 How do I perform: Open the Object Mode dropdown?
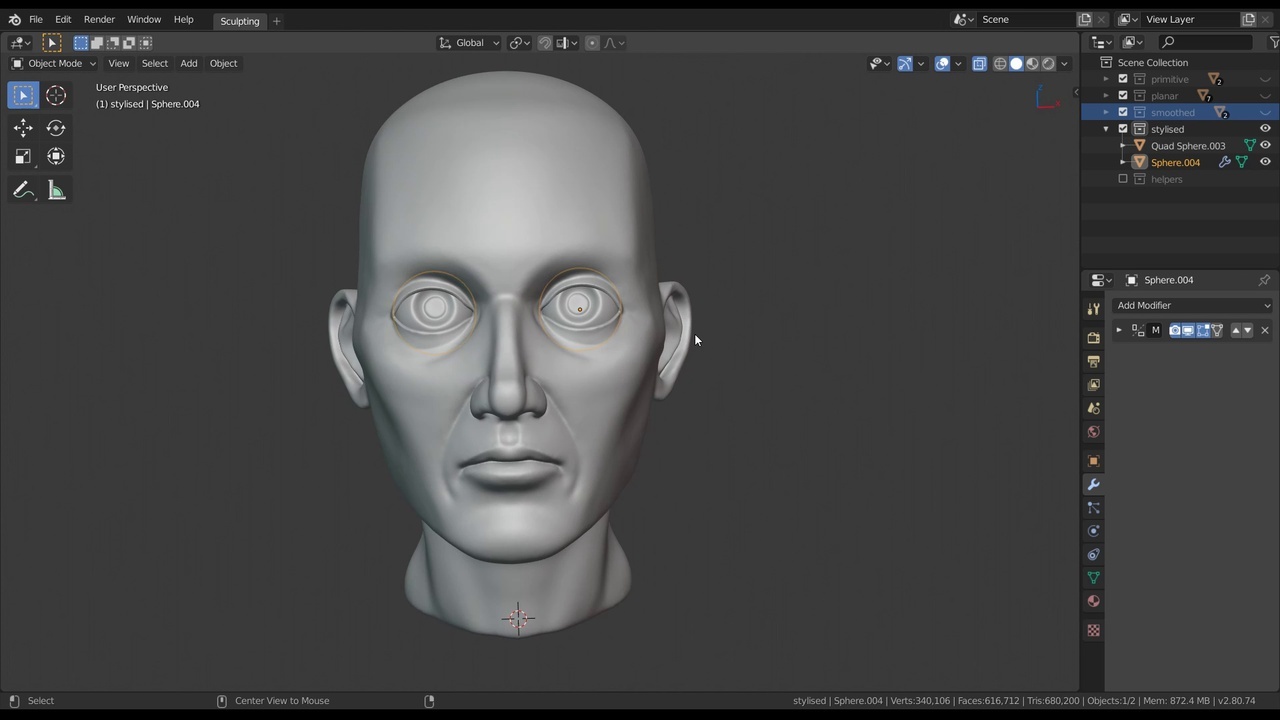[x=55, y=63]
